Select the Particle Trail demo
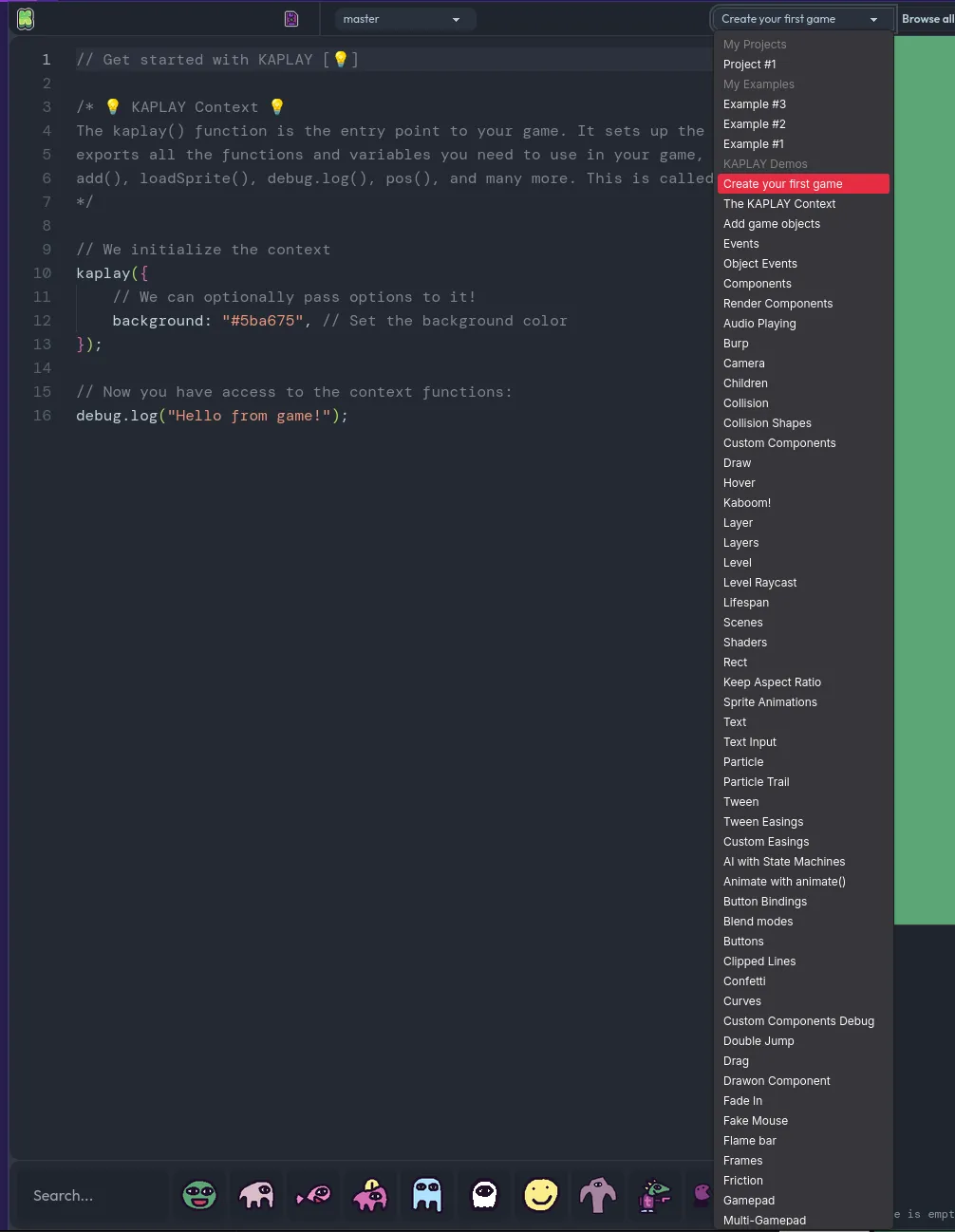Viewport: 955px width, 1232px height. click(x=803, y=782)
